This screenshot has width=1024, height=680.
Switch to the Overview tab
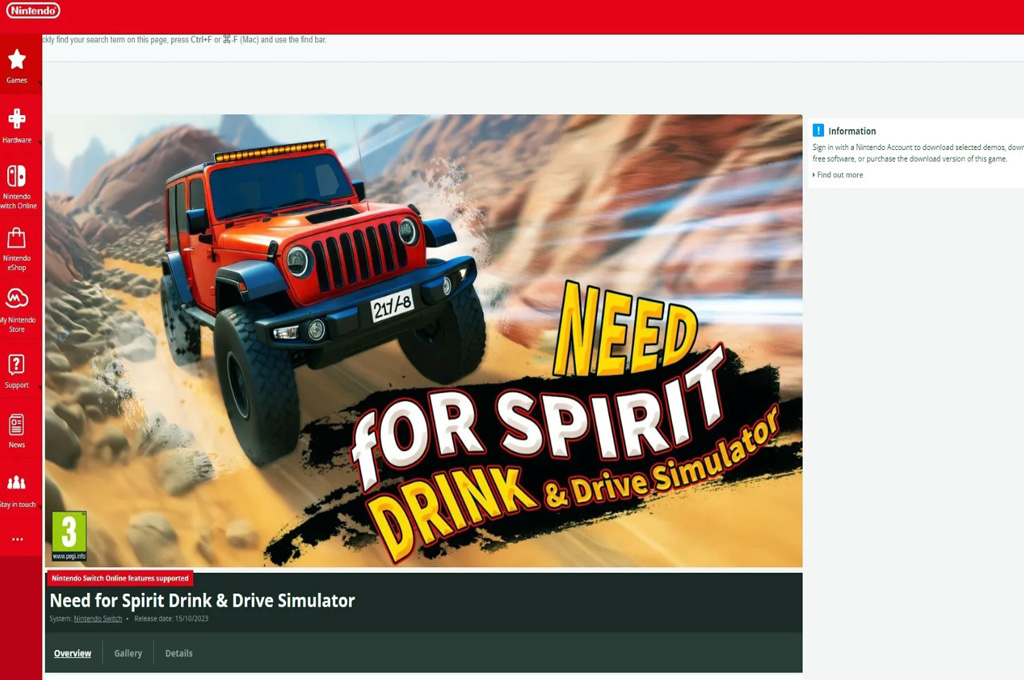tap(72, 653)
